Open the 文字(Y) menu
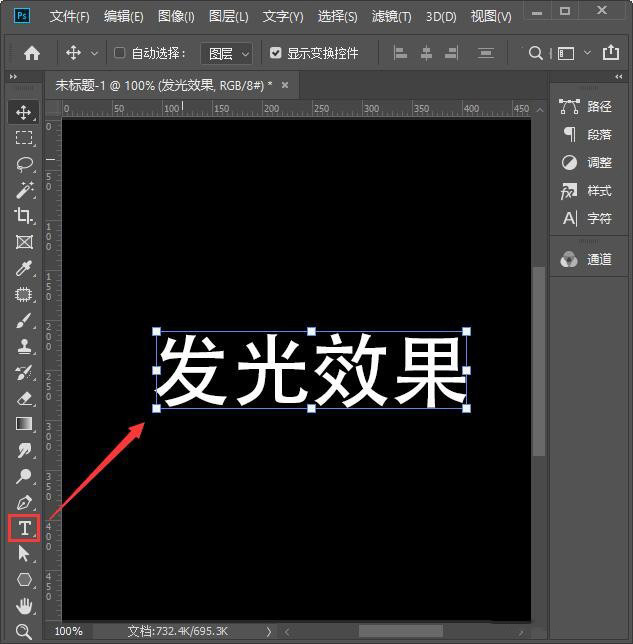The height and width of the screenshot is (644, 633). (283, 16)
